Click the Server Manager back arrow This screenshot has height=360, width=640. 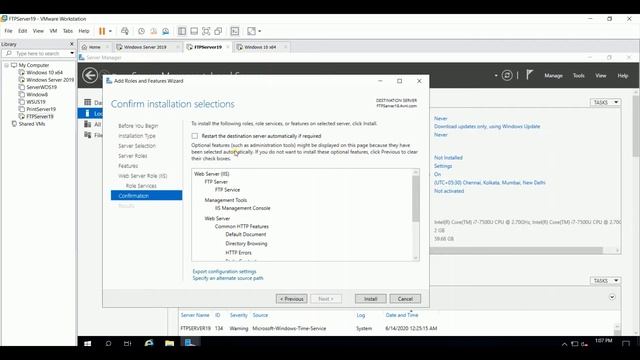coord(90,76)
